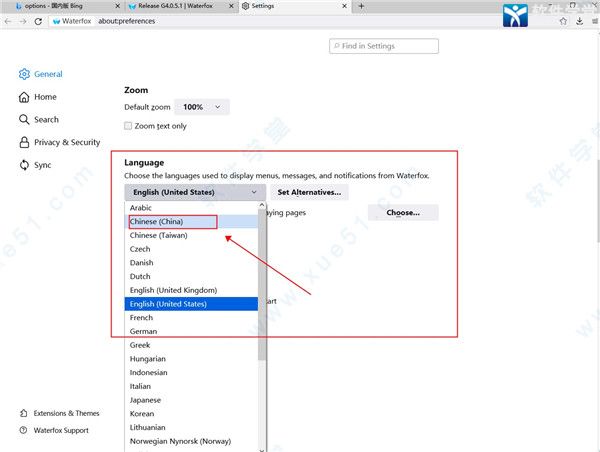Open the Default zoom 100% dropdown
The height and width of the screenshot is (452, 600).
202,107
